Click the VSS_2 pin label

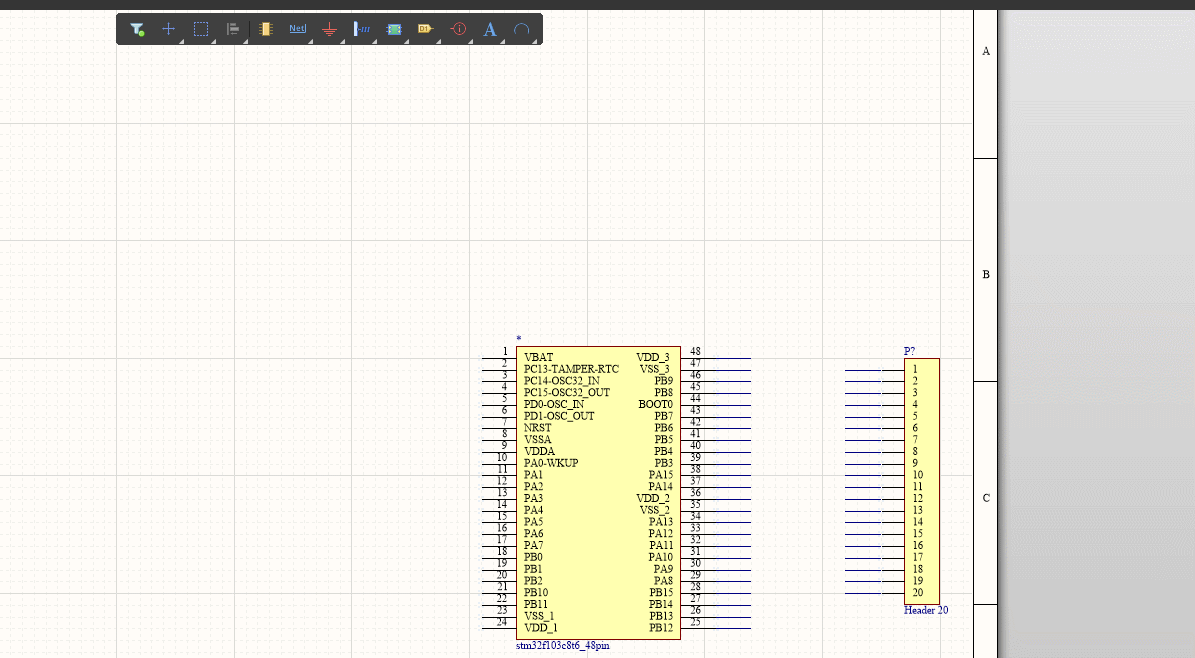(x=655, y=510)
